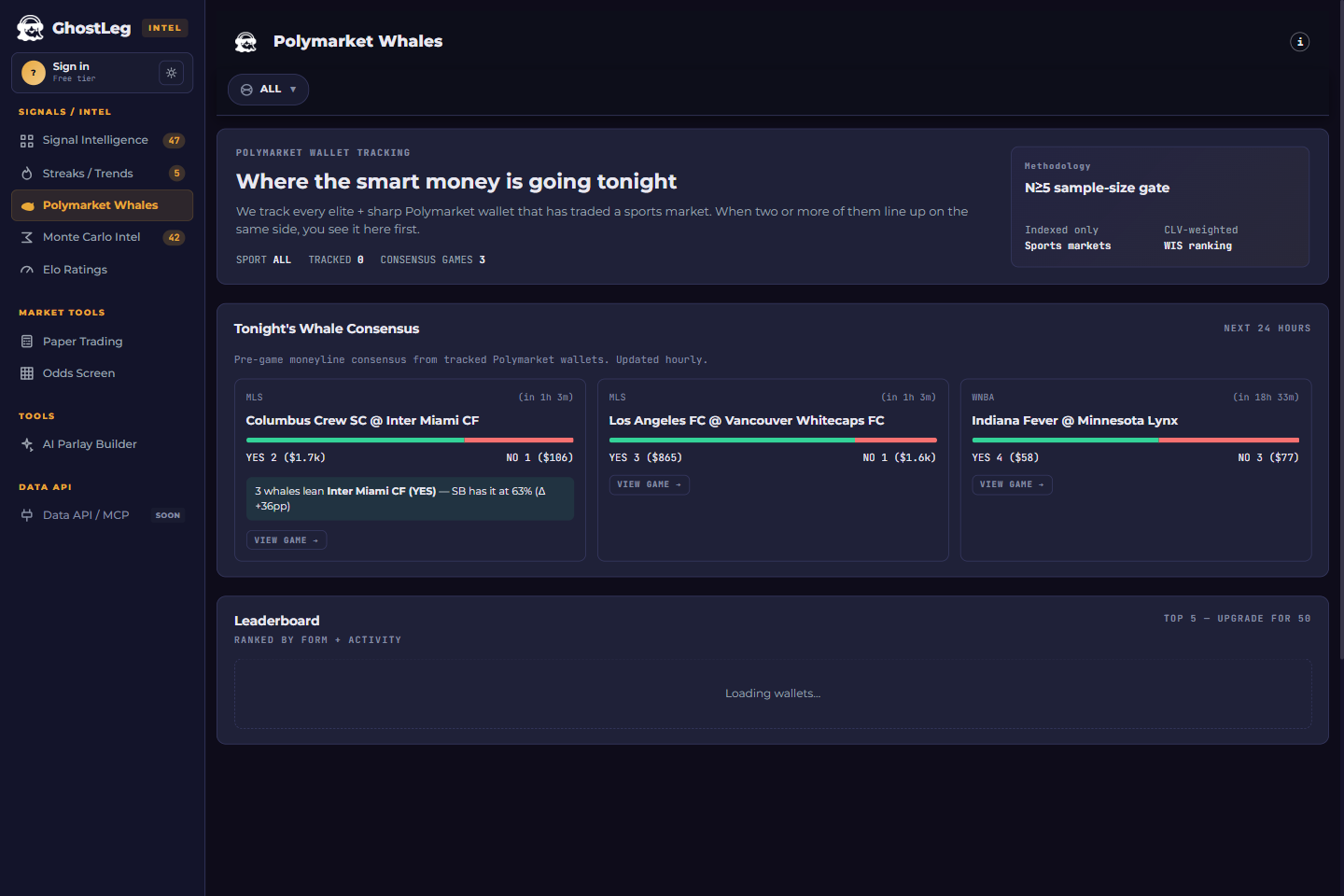Screen dimensions: 1344x896
Task: Click 'YES 4 ($58)' value
Action: point(1005,458)
